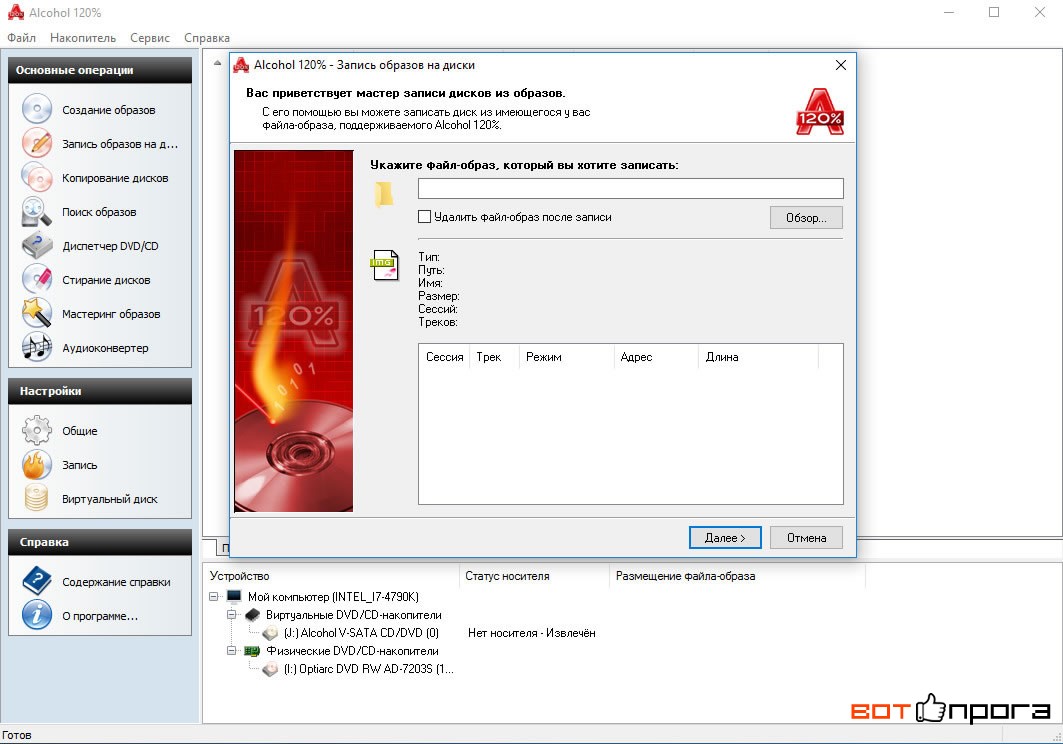Click the Отмена button
Viewport: 1063px width, 744px height.
click(x=806, y=538)
